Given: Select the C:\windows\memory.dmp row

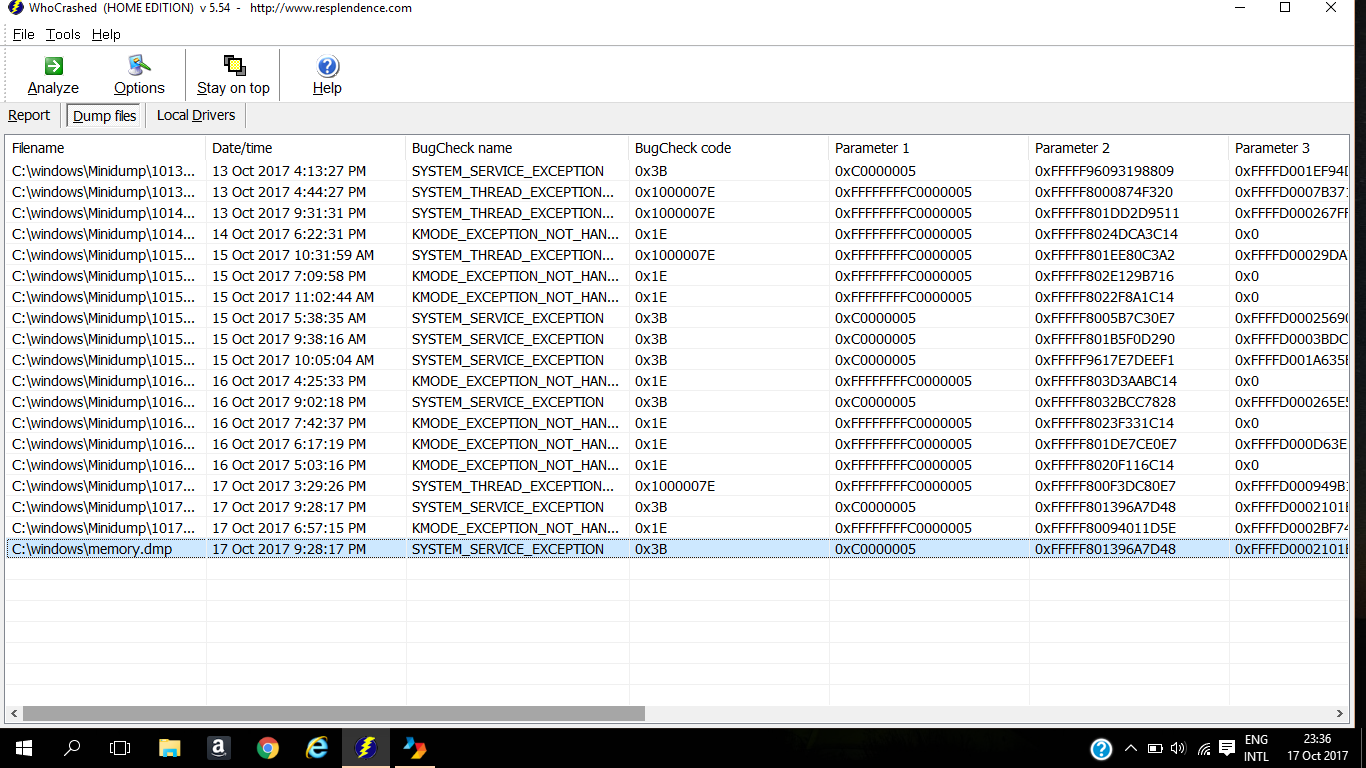Looking at the screenshot, I should [678, 549].
